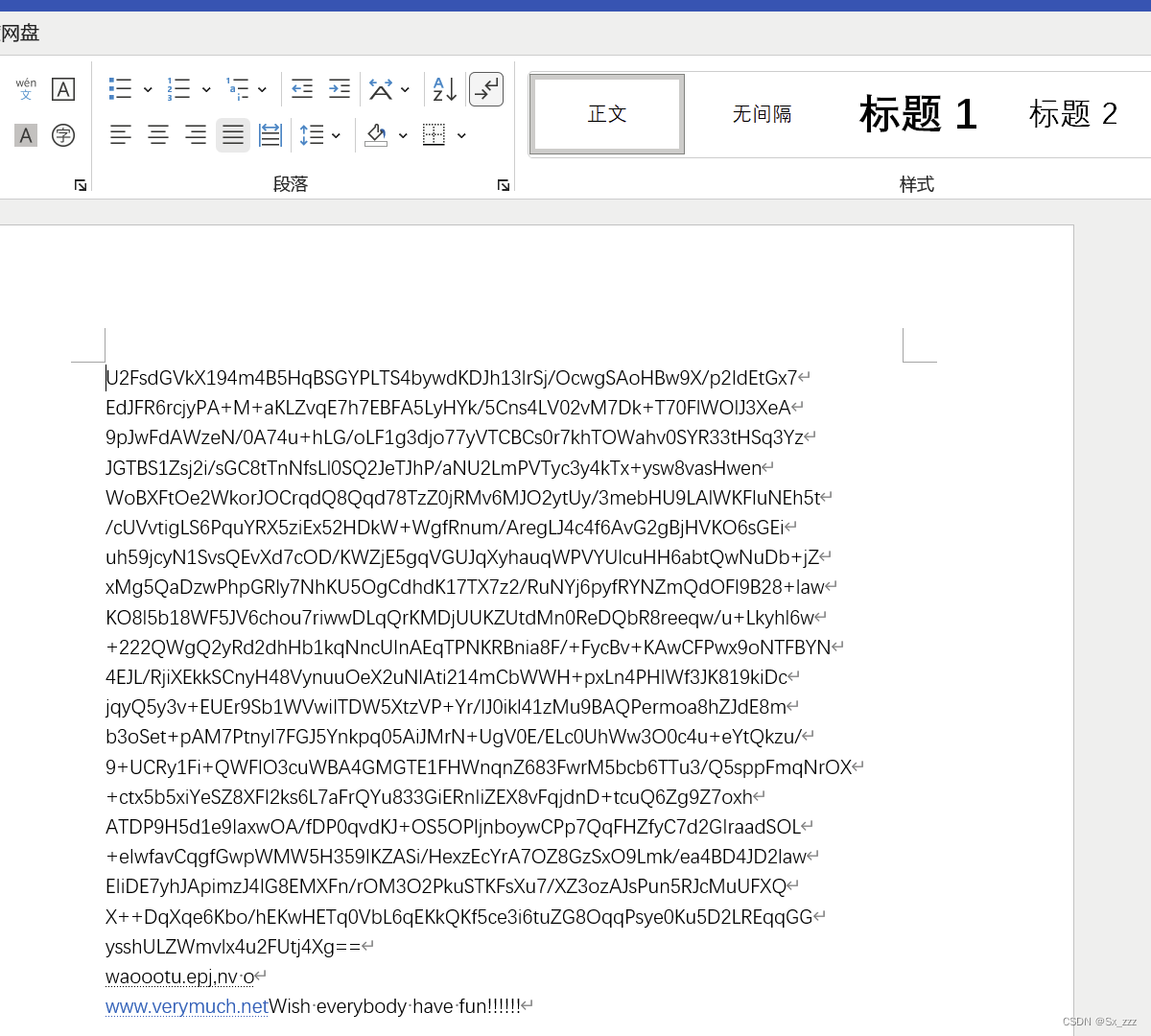Toggle character shading icon
Viewport: 1151px width, 1036px height.
26,135
